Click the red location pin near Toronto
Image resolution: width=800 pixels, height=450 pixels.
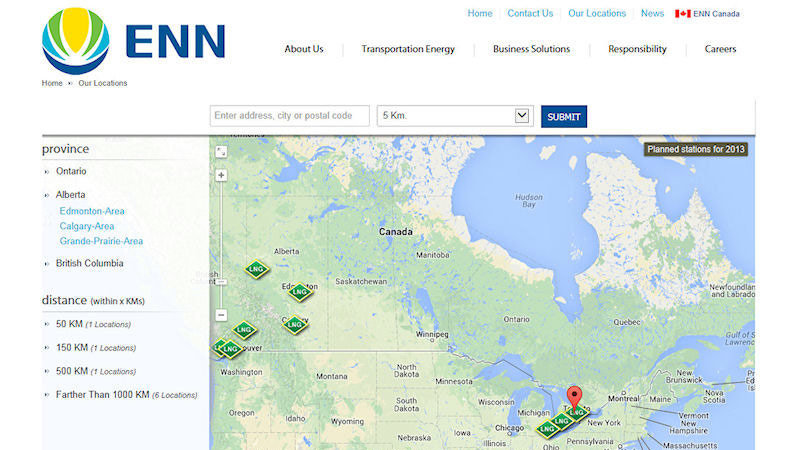[574, 398]
